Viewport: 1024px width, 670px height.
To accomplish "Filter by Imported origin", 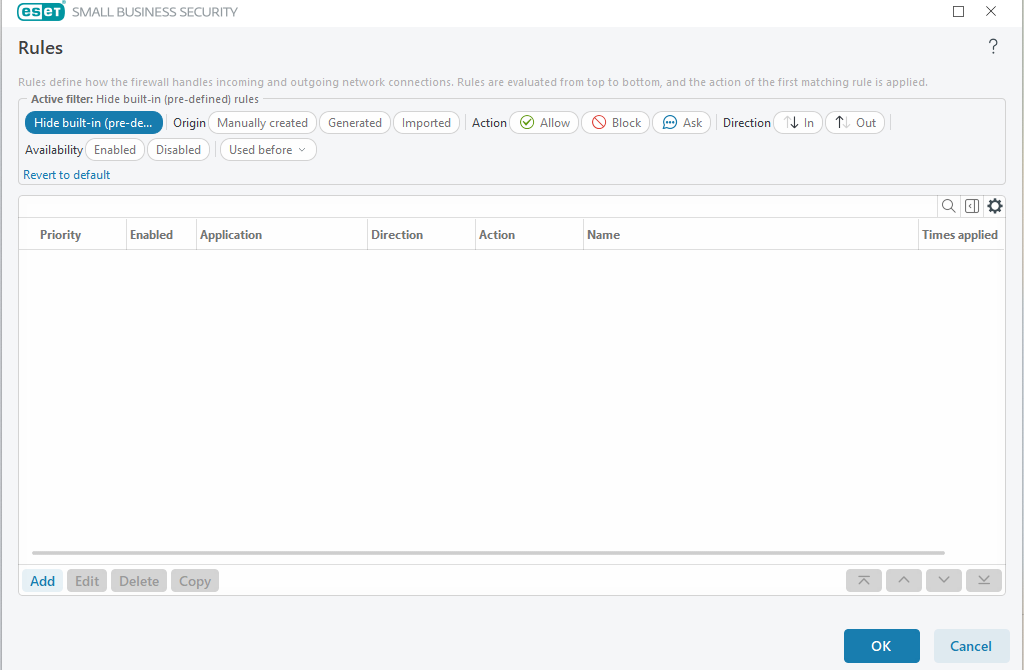I will (x=426, y=123).
